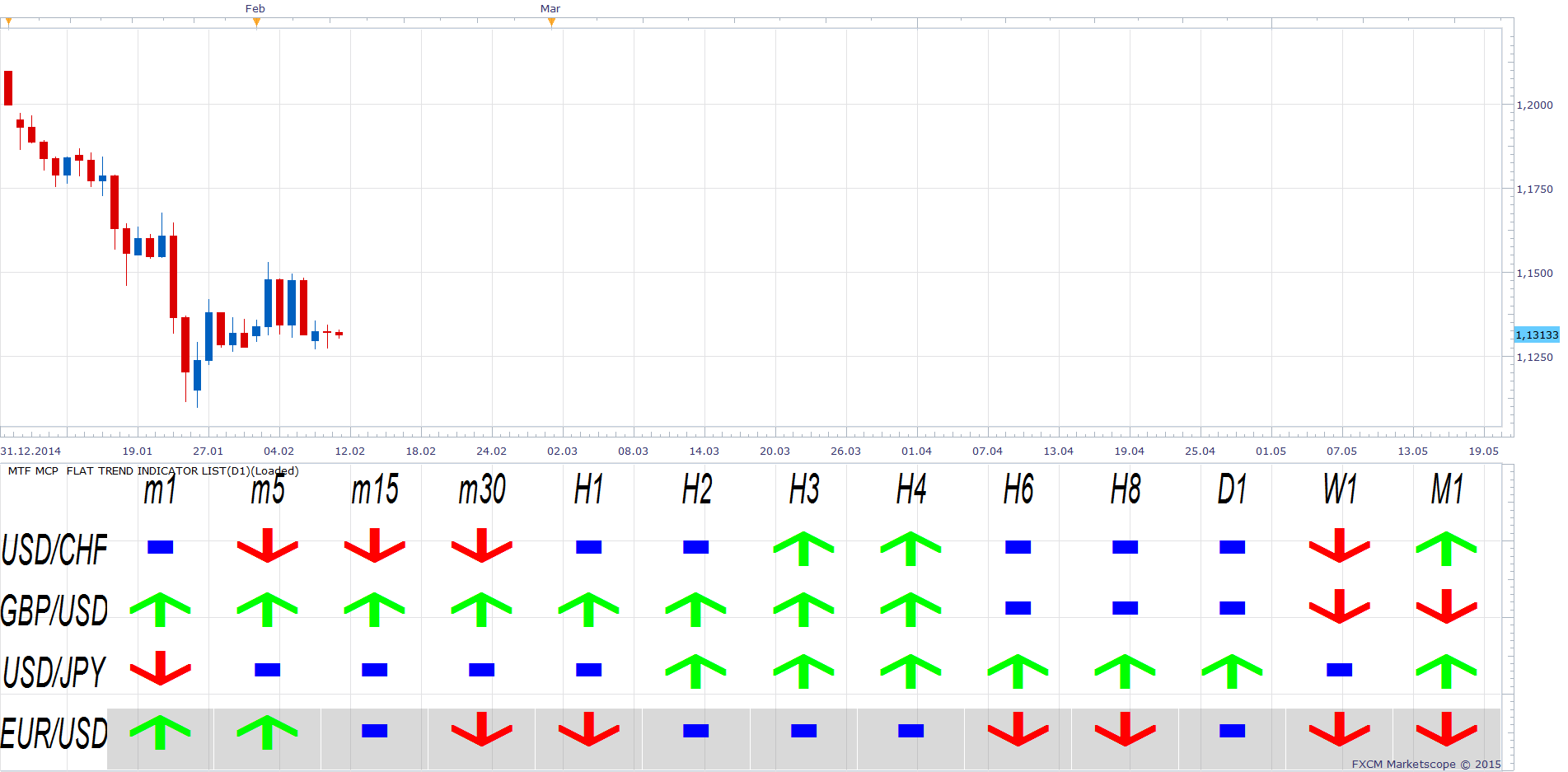Click the EUR/USD row label
This screenshot has height=772, width=1568.
pos(54,733)
